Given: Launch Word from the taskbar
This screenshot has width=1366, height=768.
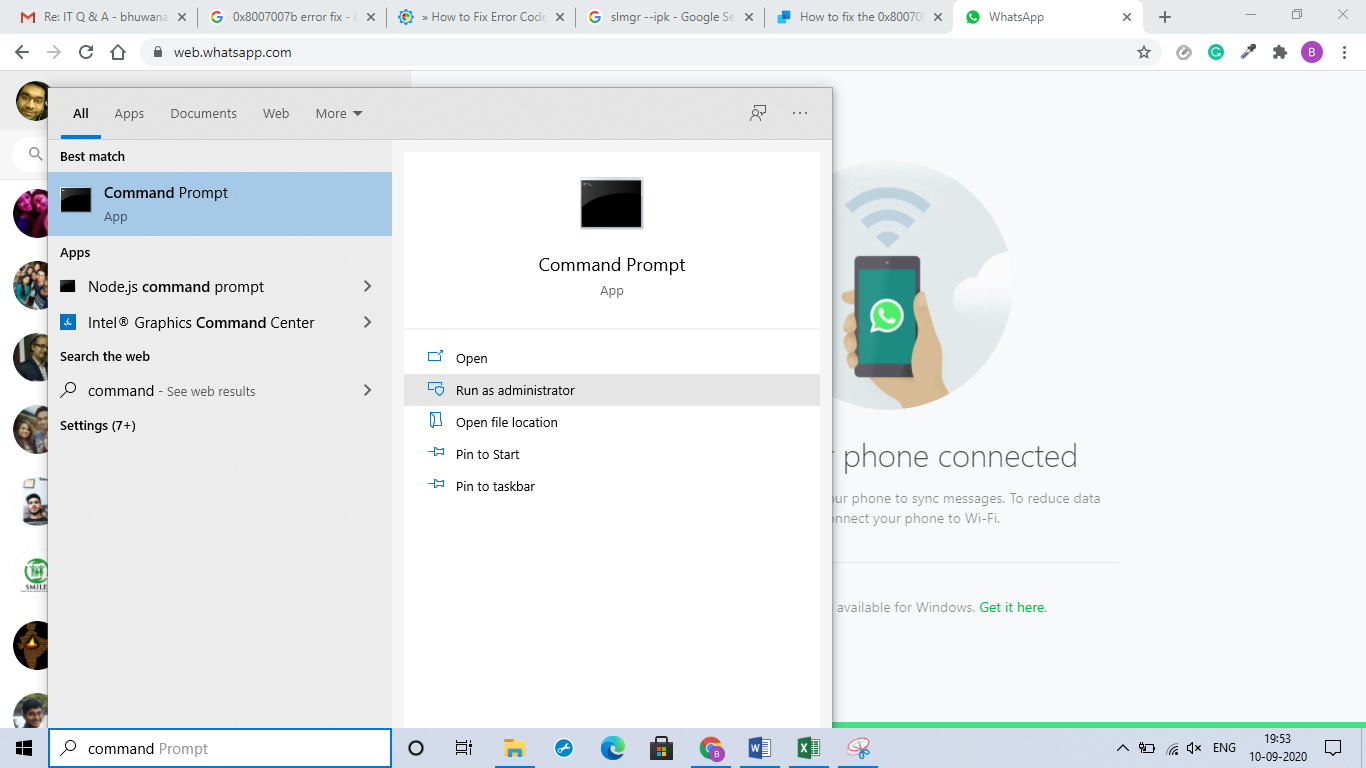Looking at the screenshot, I should point(759,747).
